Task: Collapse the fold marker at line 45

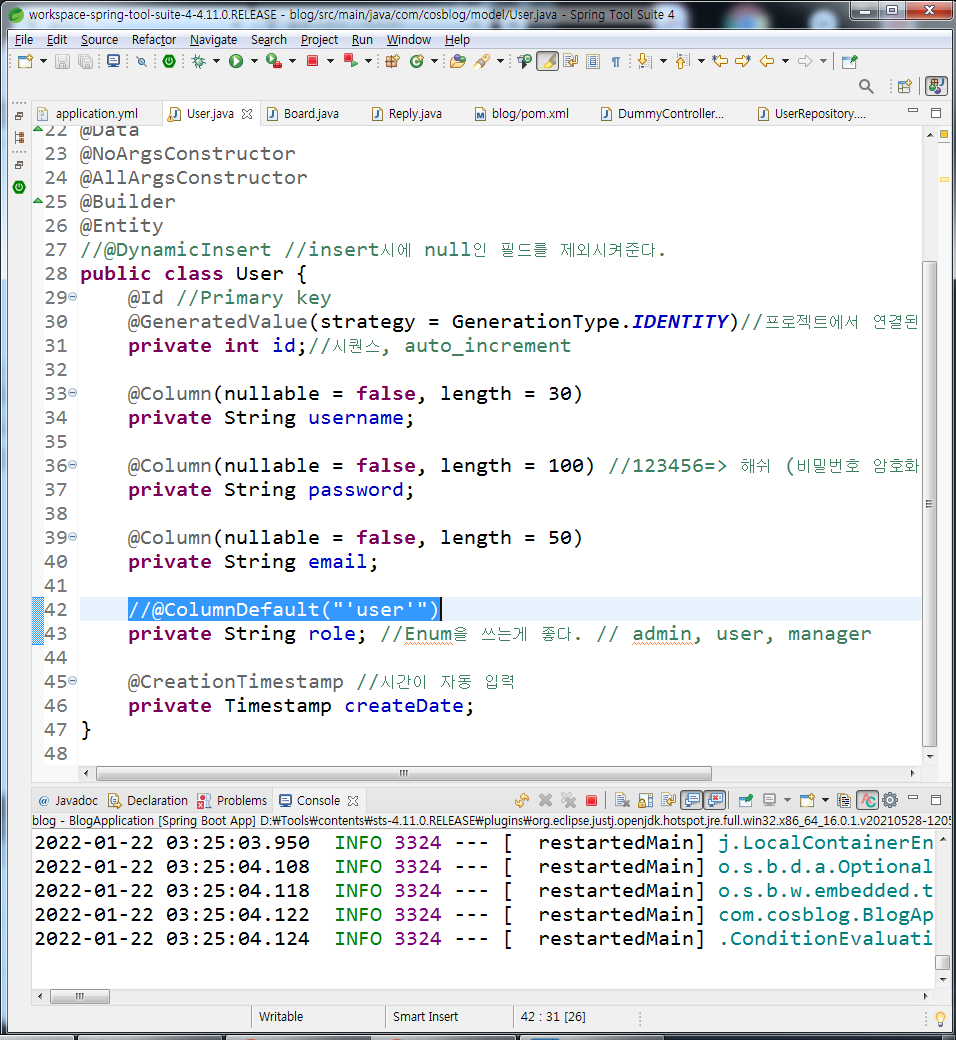Action: (72, 681)
